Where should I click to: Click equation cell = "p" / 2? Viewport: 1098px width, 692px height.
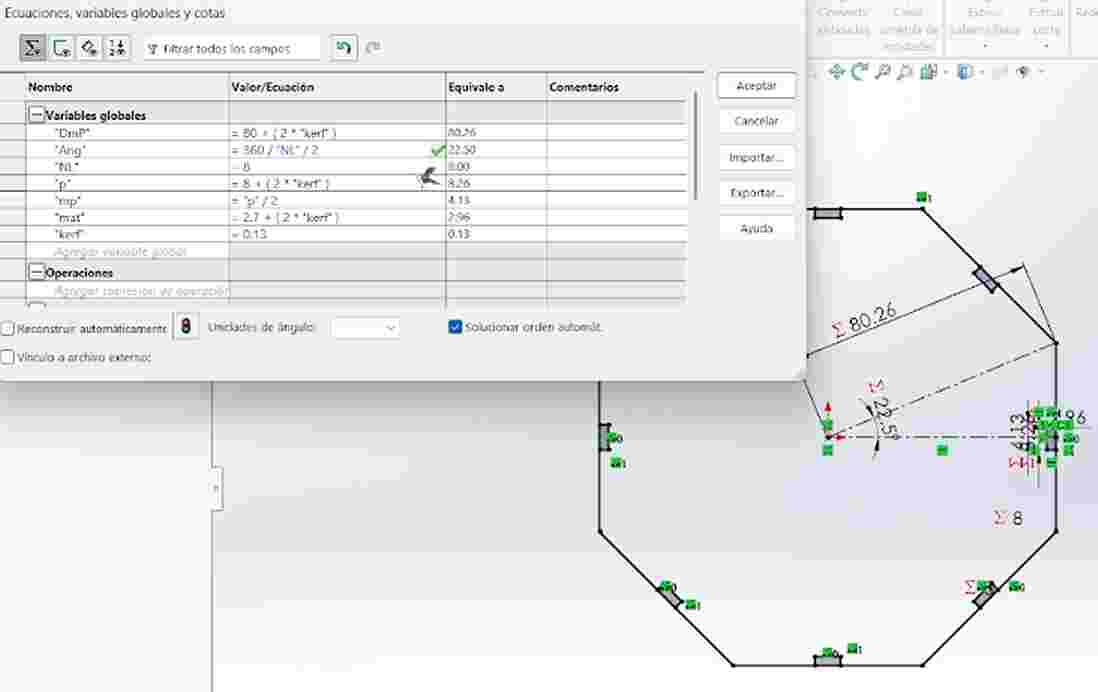coord(337,200)
